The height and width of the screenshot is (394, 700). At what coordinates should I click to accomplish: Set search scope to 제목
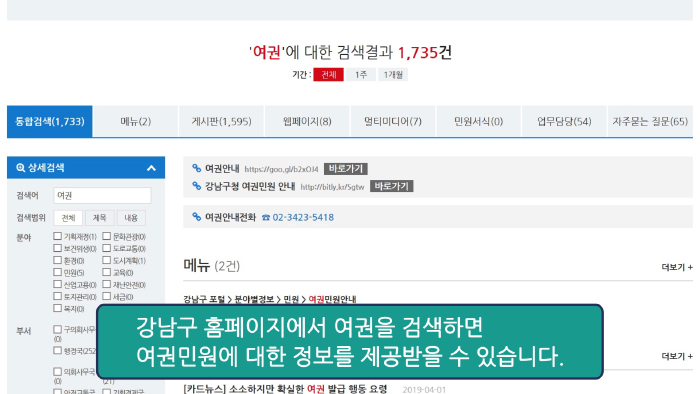(x=100, y=218)
